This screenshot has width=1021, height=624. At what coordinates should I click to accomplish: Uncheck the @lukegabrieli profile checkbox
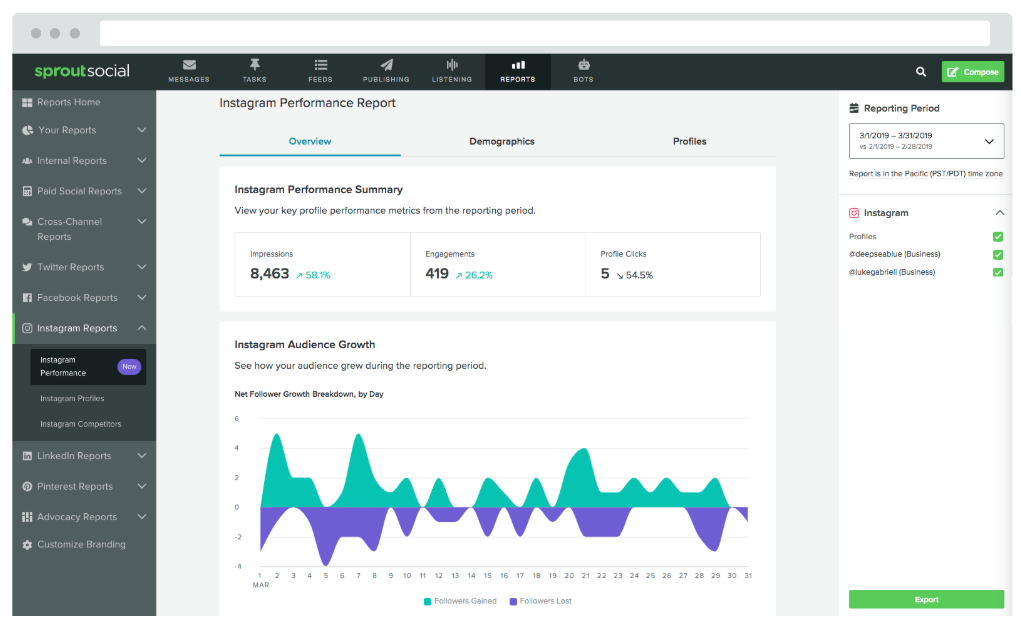(998, 272)
